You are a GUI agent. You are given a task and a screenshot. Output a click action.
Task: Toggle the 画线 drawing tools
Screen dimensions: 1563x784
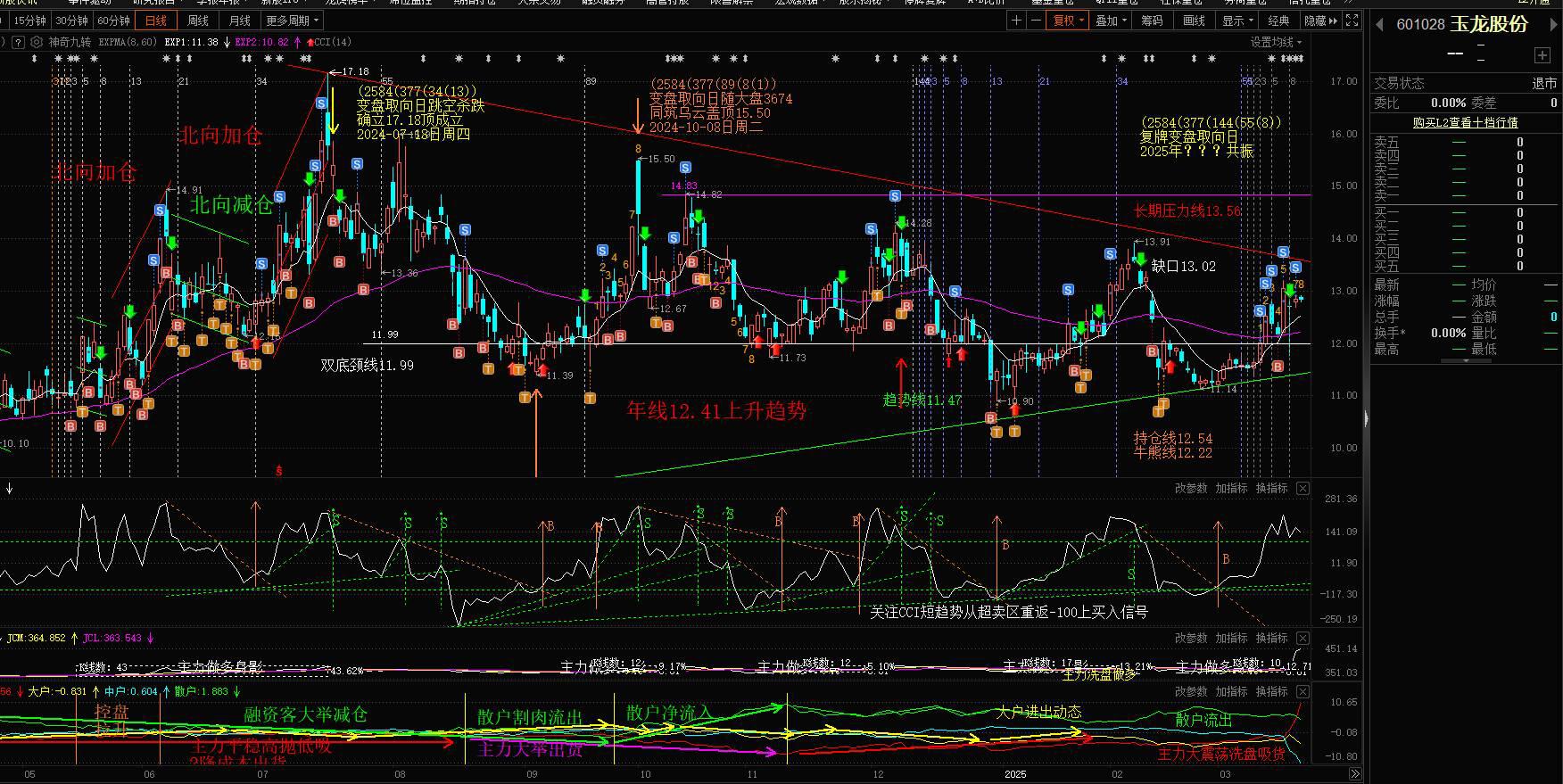(1194, 21)
